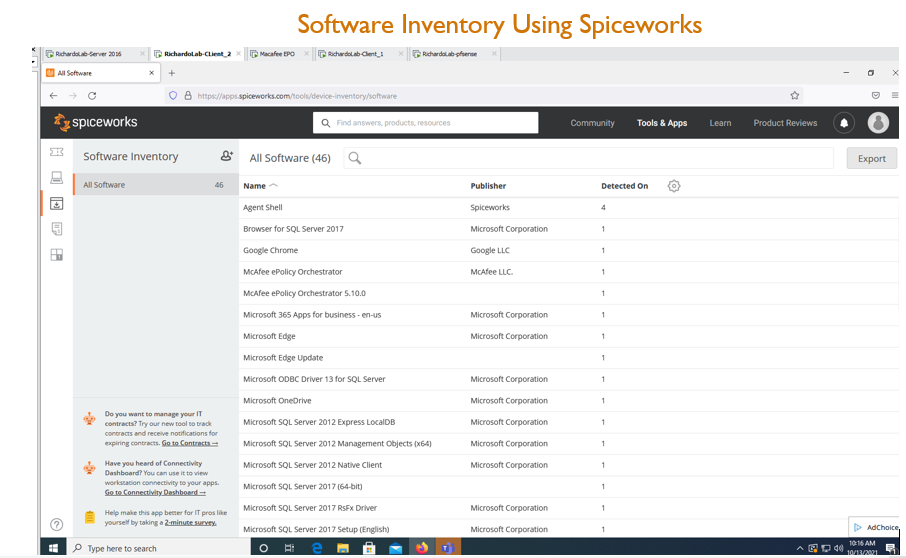
Task: Click the Find answers search field
Action: [x=425, y=122]
